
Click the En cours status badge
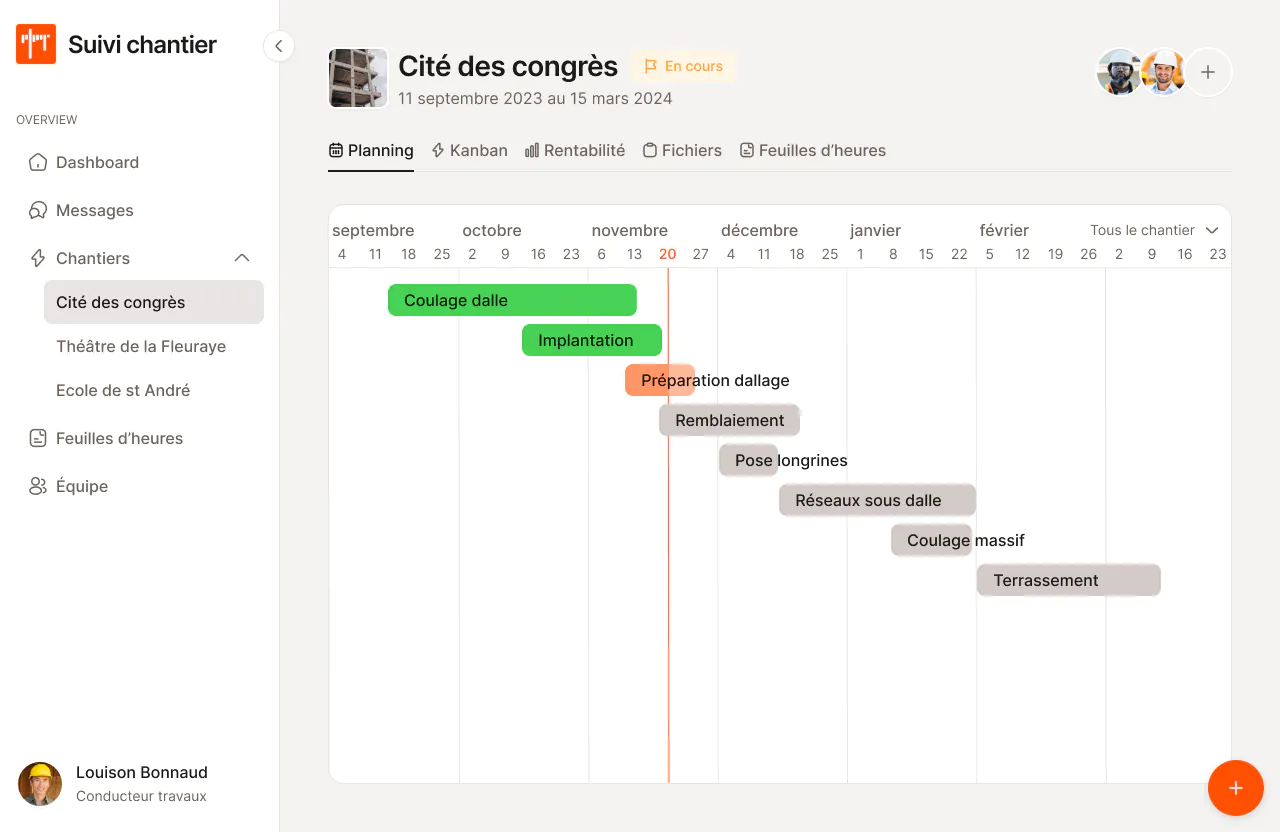683,66
